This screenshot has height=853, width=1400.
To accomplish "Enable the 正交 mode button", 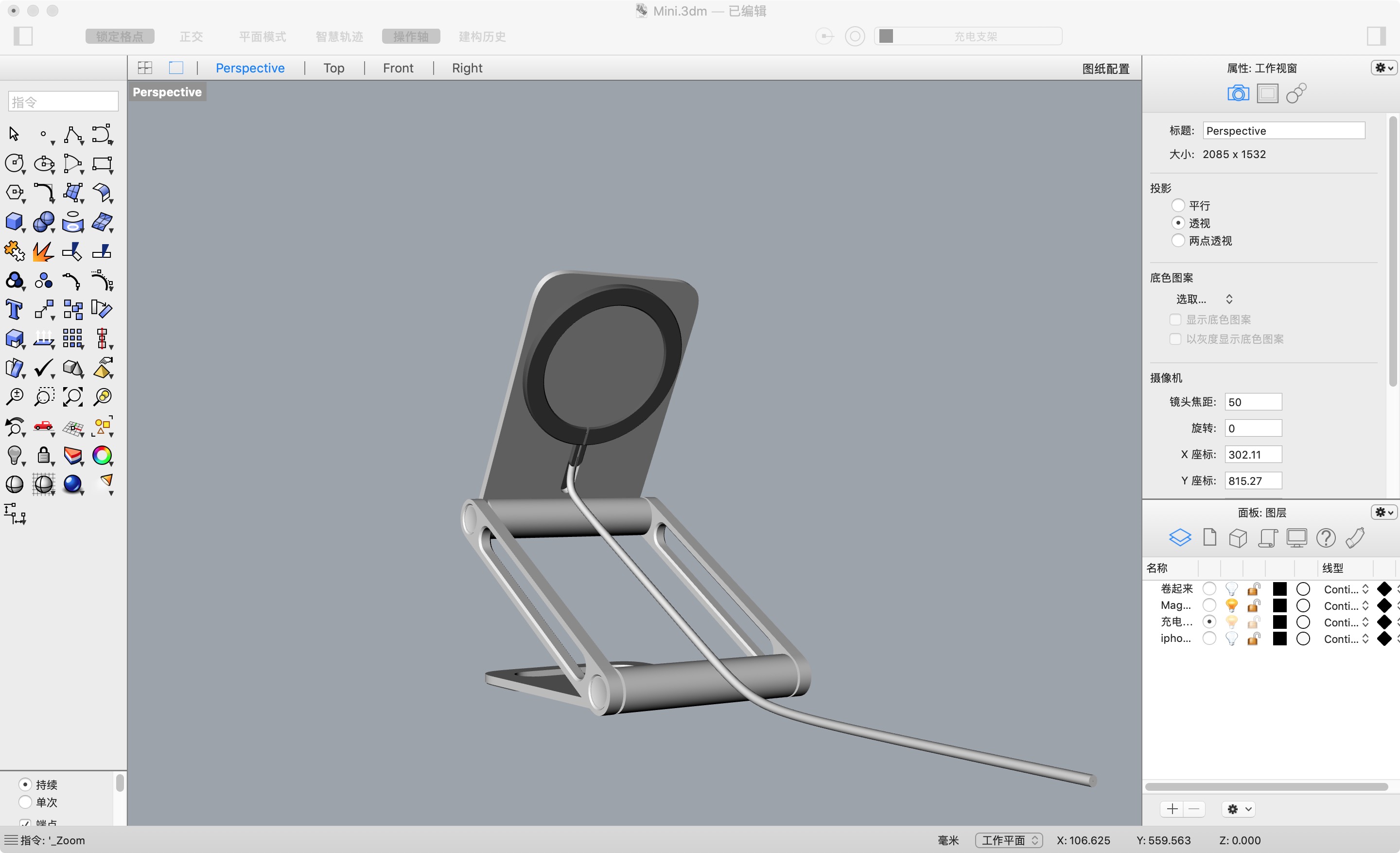I will (191, 36).
